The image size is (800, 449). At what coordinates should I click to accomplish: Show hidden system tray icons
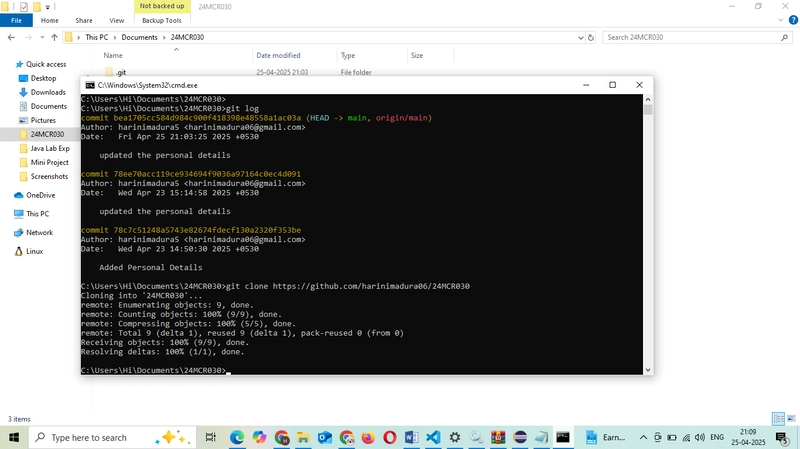643,437
